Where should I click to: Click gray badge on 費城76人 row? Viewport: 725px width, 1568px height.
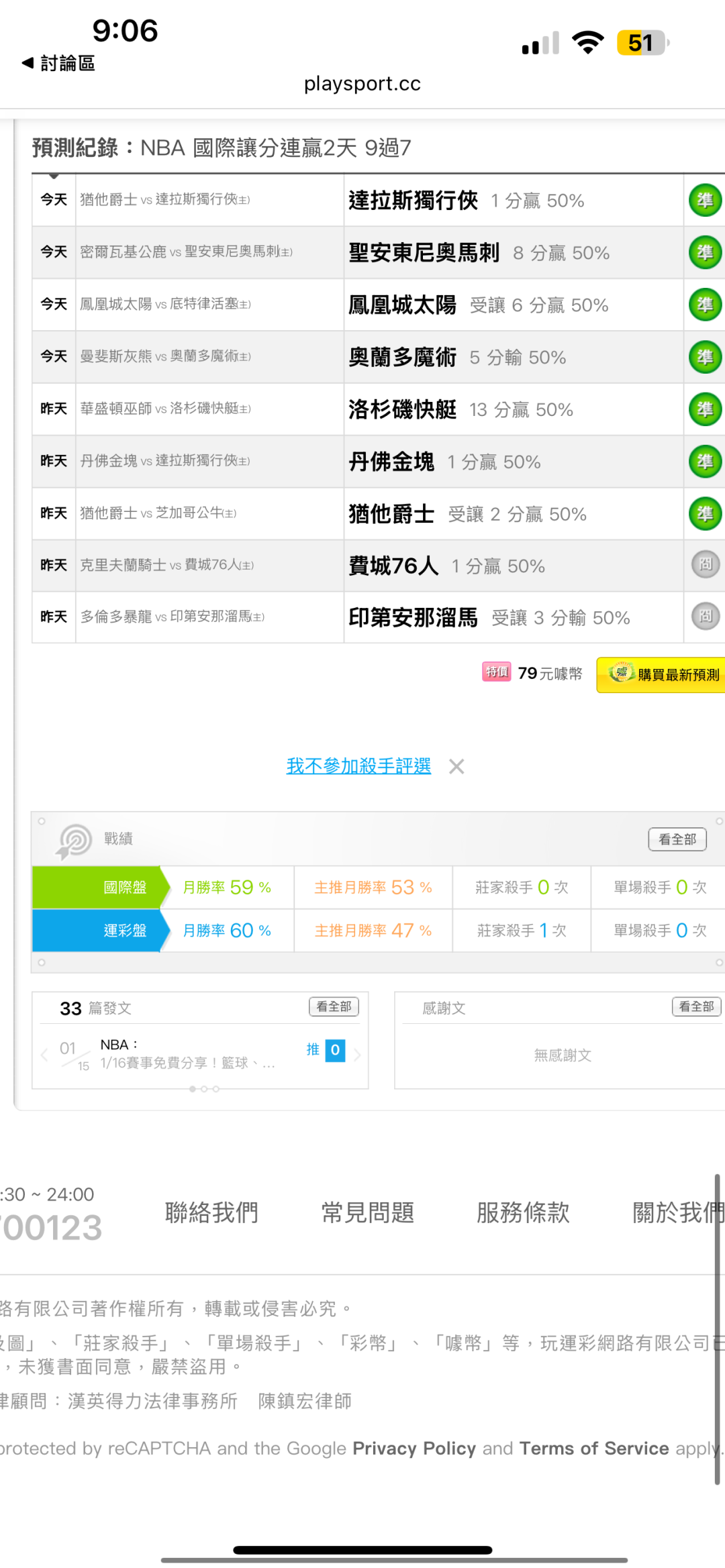click(705, 565)
